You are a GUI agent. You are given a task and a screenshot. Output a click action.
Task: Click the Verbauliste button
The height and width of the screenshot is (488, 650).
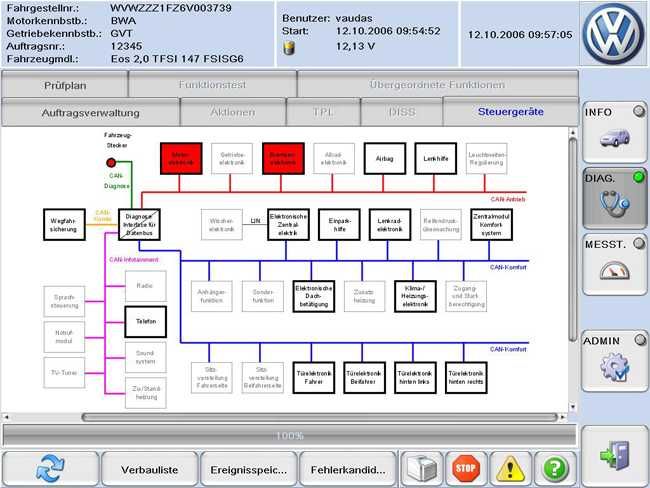tap(149, 470)
